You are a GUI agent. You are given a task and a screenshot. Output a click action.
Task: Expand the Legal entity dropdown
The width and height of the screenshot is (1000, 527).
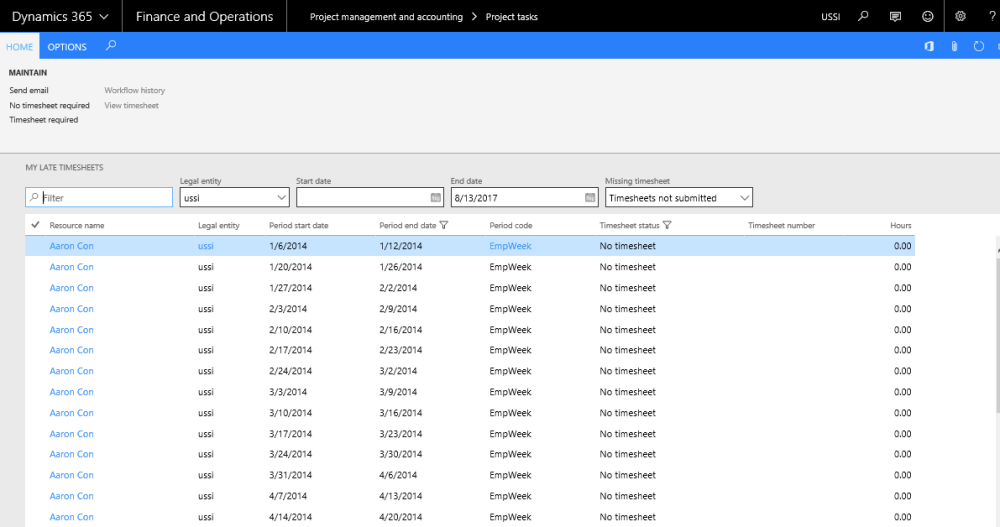(280, 198)
